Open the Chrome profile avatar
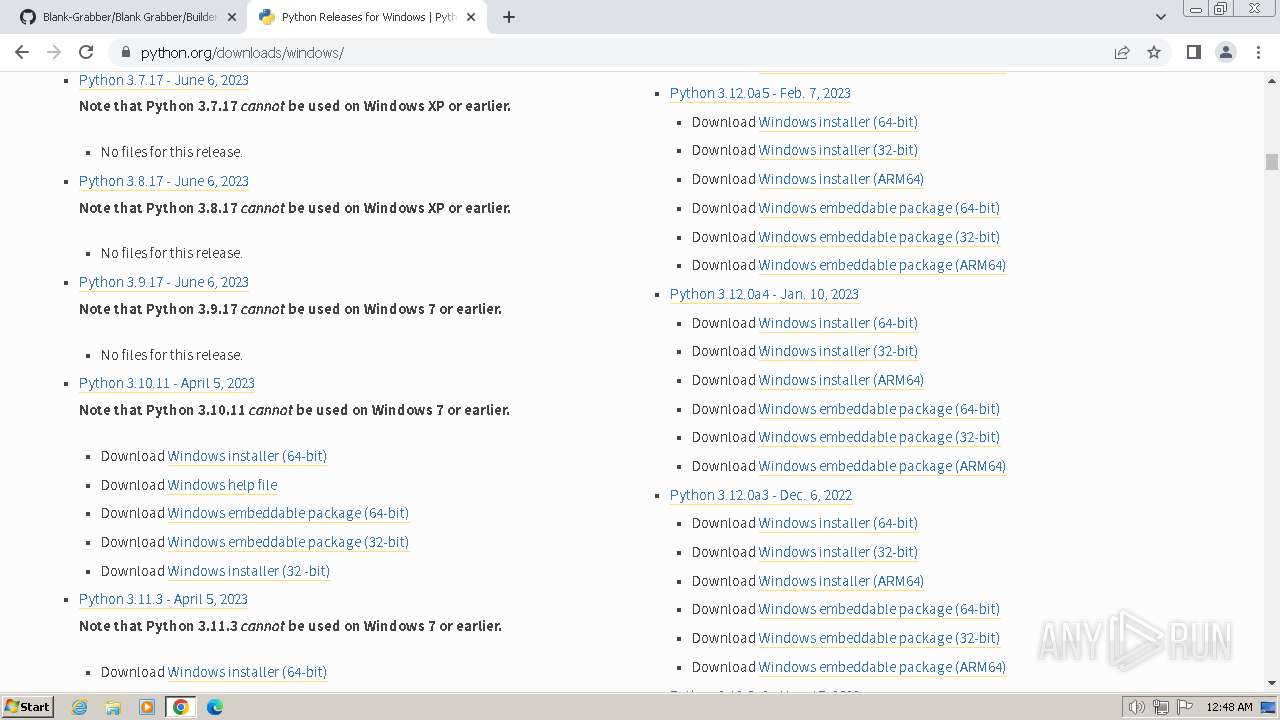 [1225, 52]
